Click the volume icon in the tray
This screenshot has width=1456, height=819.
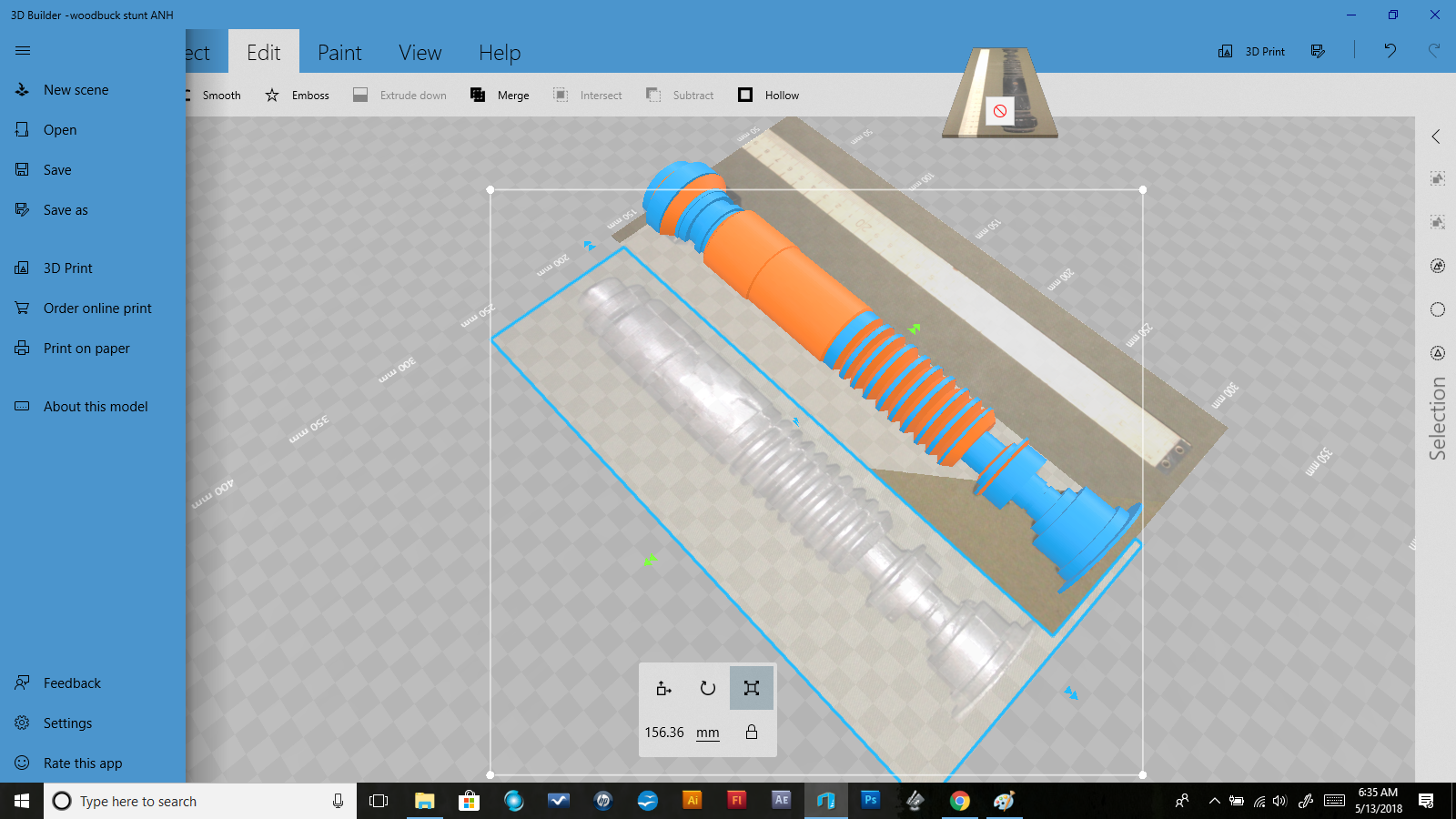(1279, 801)
